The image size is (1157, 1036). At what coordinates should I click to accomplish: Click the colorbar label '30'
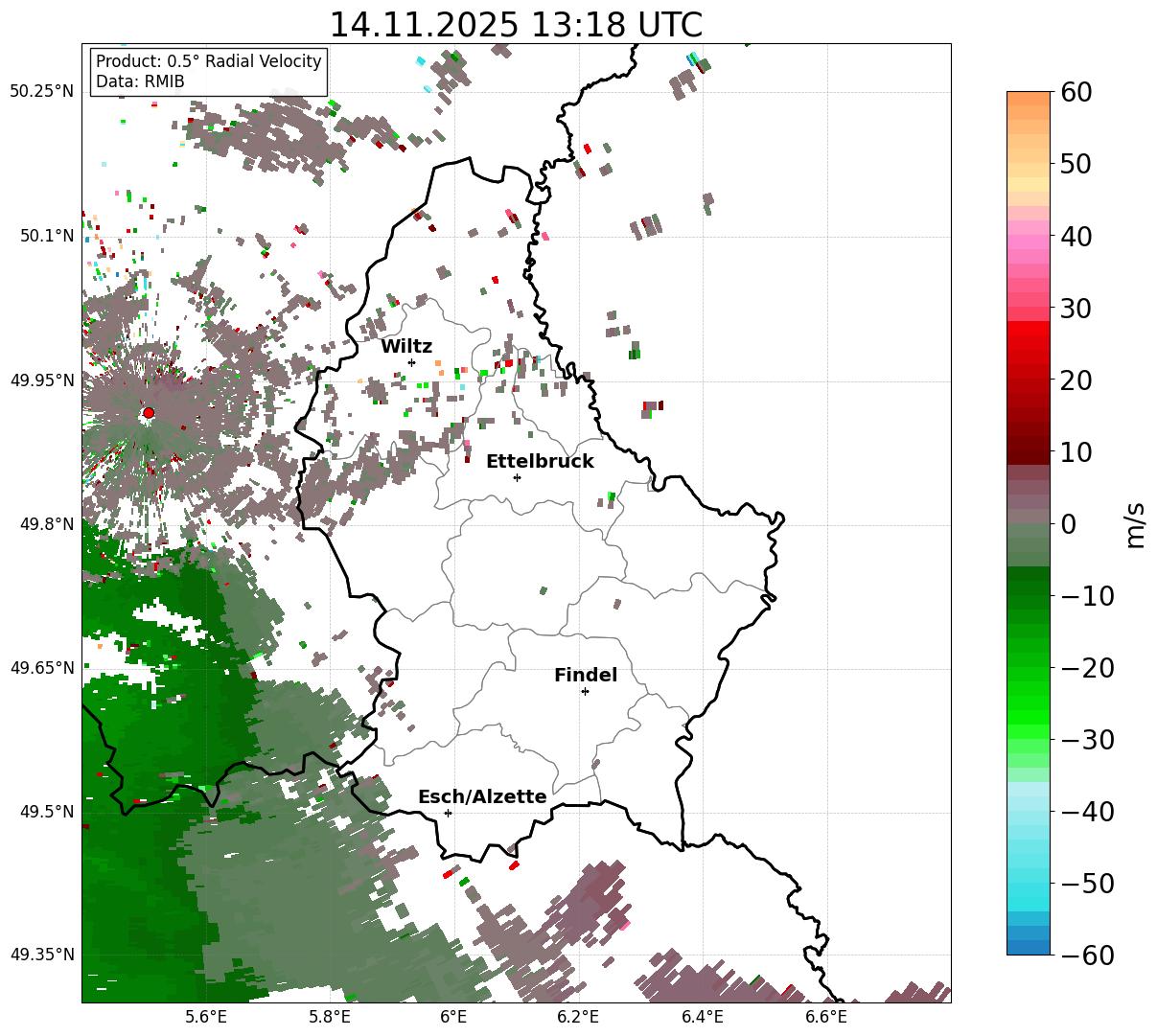1075,309
